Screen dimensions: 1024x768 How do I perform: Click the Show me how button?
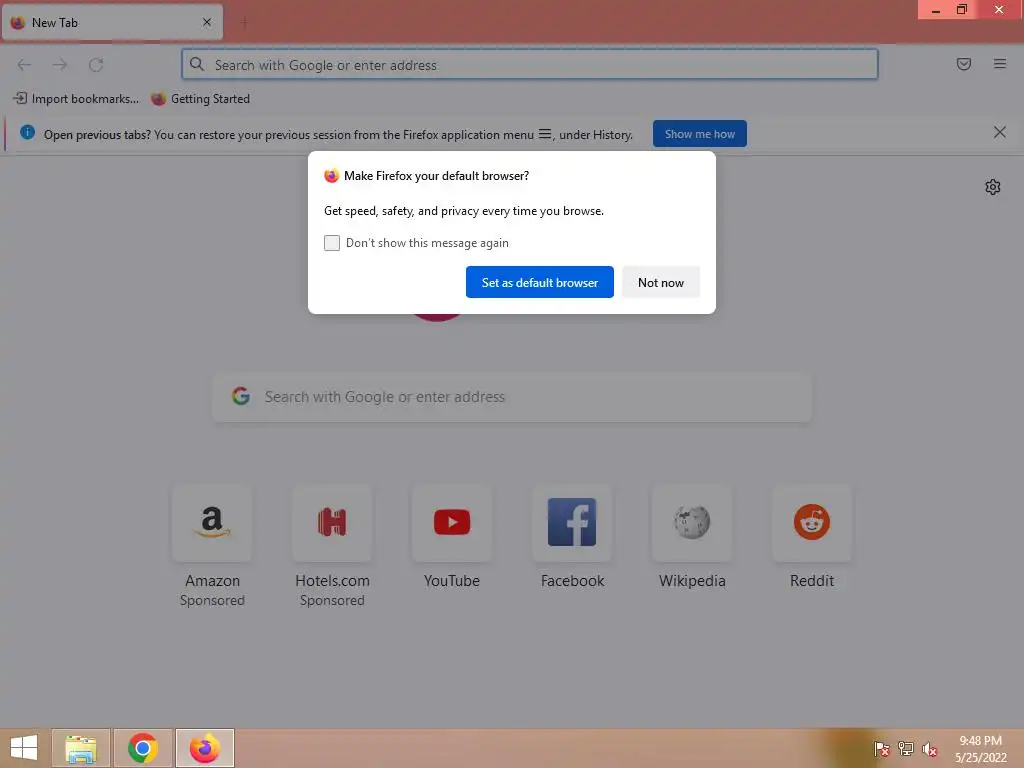699,134
